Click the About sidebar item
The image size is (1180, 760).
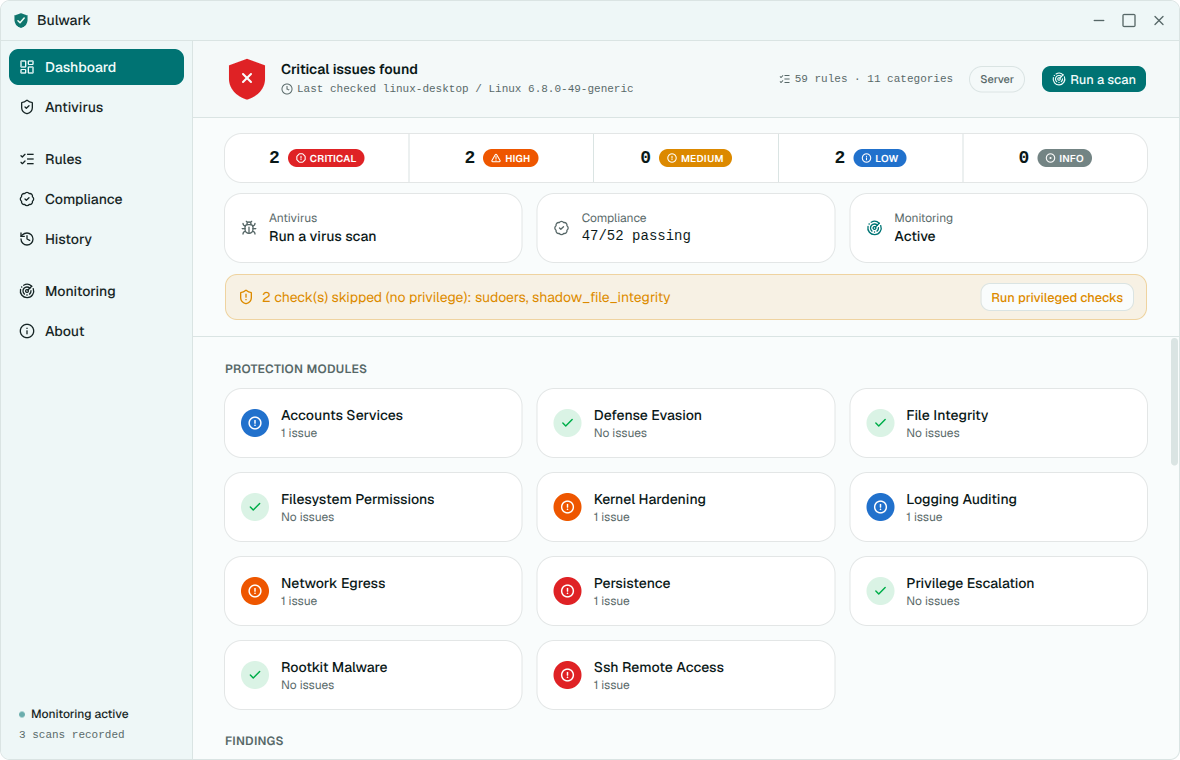pyautogui.click(x=96, y=330)
